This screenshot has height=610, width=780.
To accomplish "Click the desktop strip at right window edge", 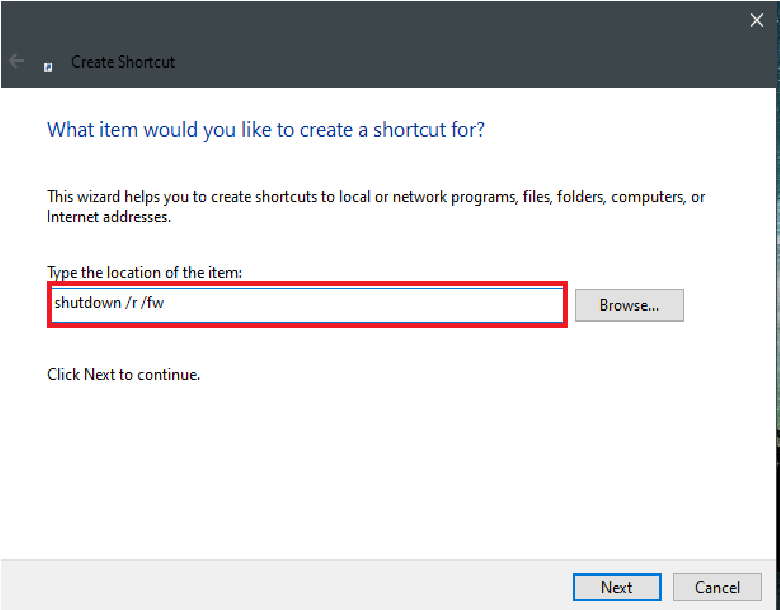I will click(x=778, y=299).
